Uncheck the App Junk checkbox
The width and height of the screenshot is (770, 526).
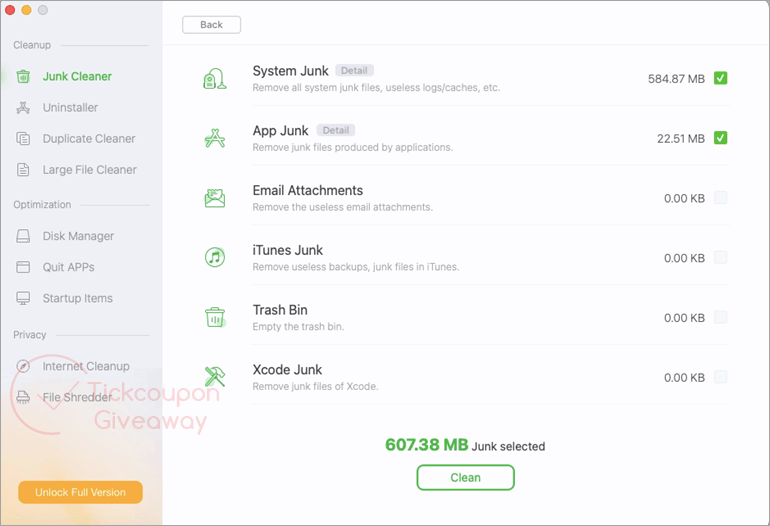pos(720,138)
